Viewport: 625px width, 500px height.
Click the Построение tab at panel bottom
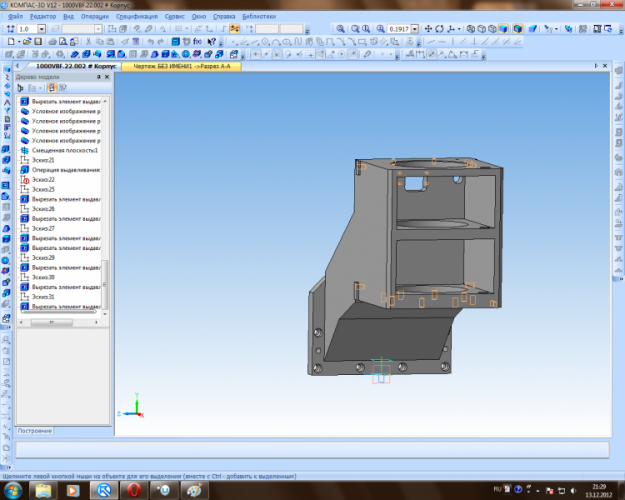35,430
